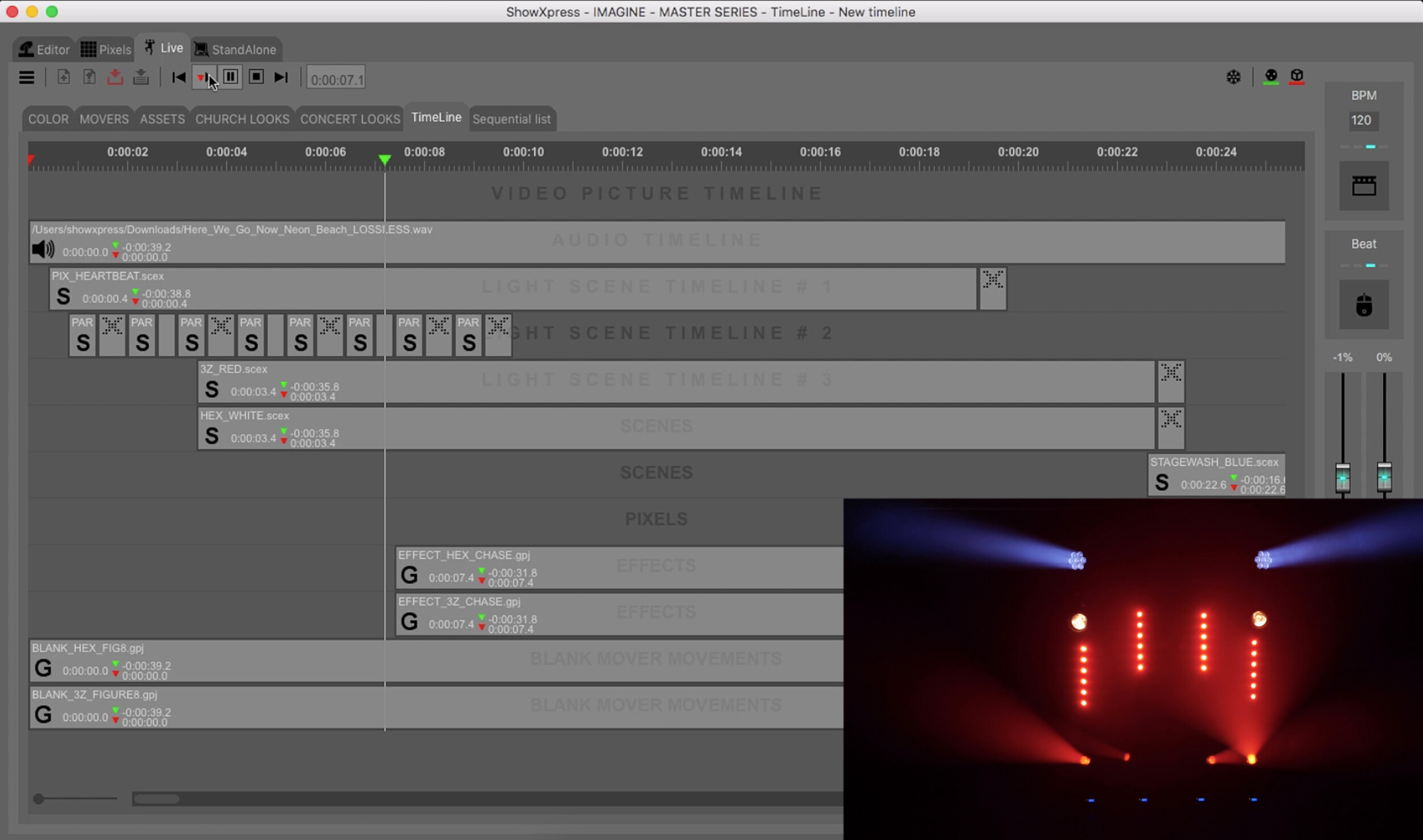This screenshot has height=840, width=1423.
Task: Select the Live tab
Action: 163,48
